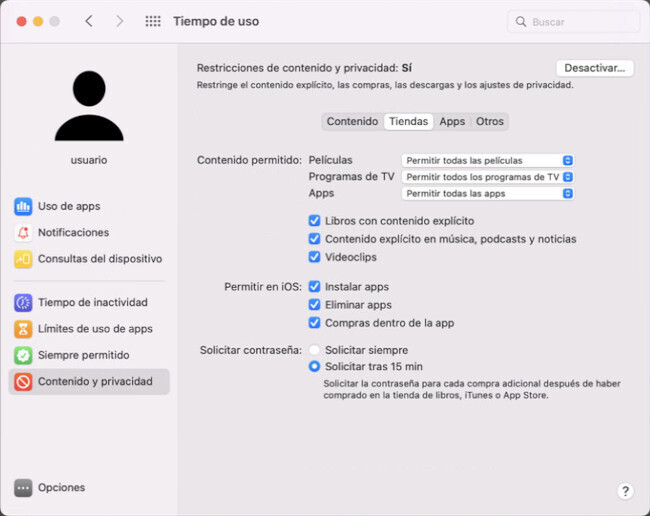The image size is (650, 516).
Task: Click the Tiempo de inactividad icon
Action: click(23, 303)
